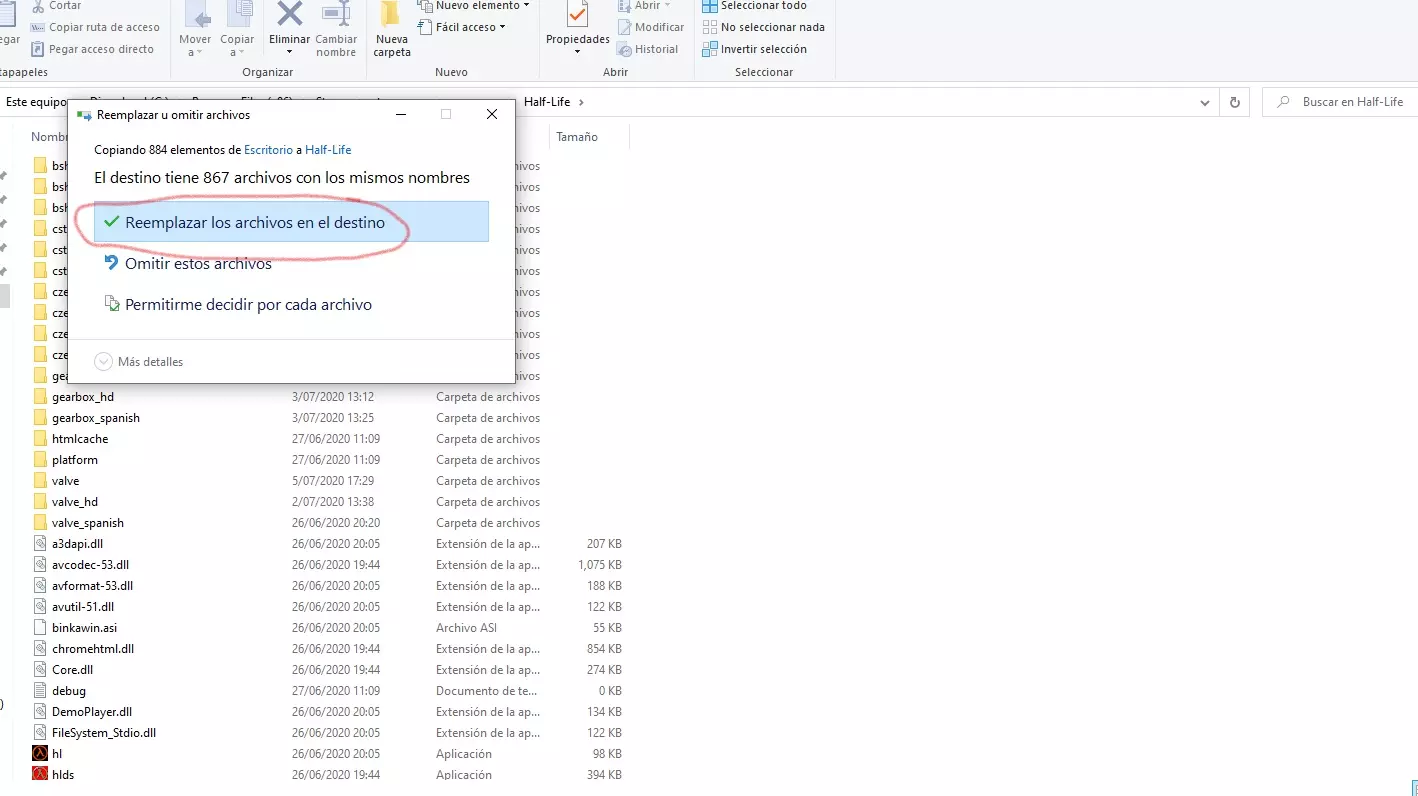Click the 2/07/2020 13:38 date cell
1418x796 pixels.
tap(332, 502)
